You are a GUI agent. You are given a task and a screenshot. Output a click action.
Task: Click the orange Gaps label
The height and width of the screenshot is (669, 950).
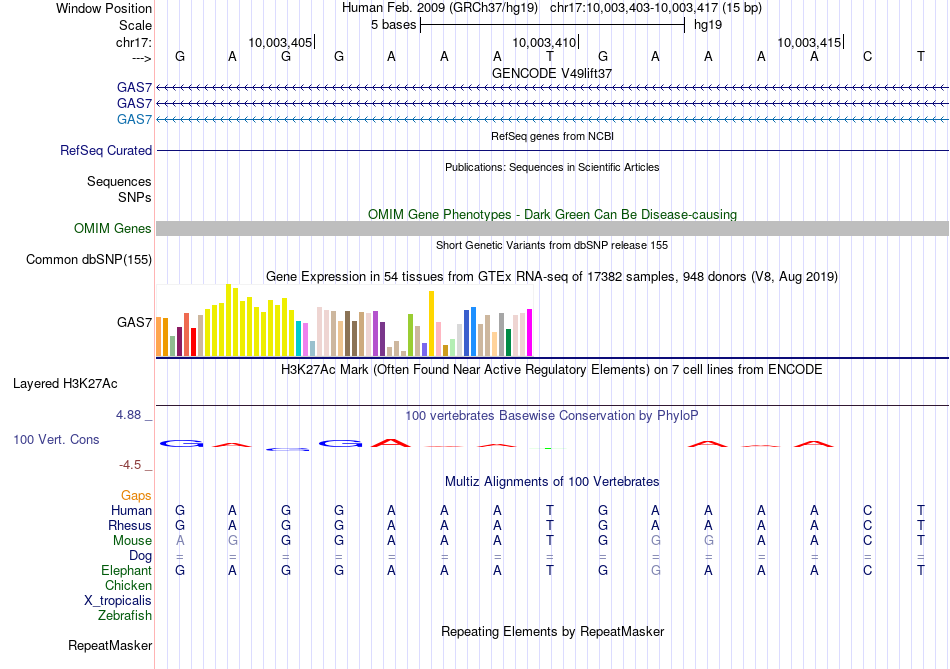pyautogui.click(x=136, y=496)
